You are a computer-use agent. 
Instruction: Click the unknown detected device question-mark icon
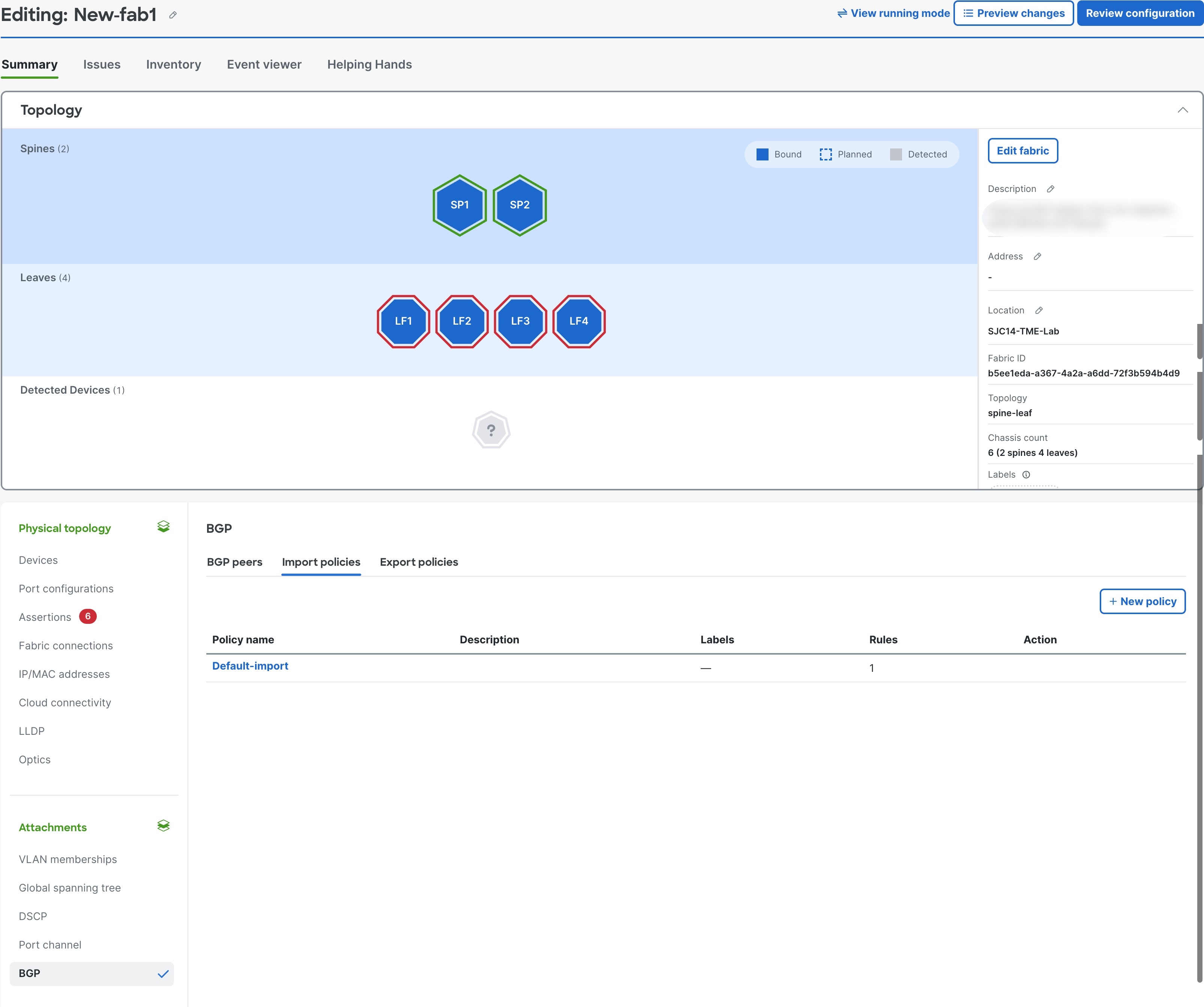click(x=491, y=430)
